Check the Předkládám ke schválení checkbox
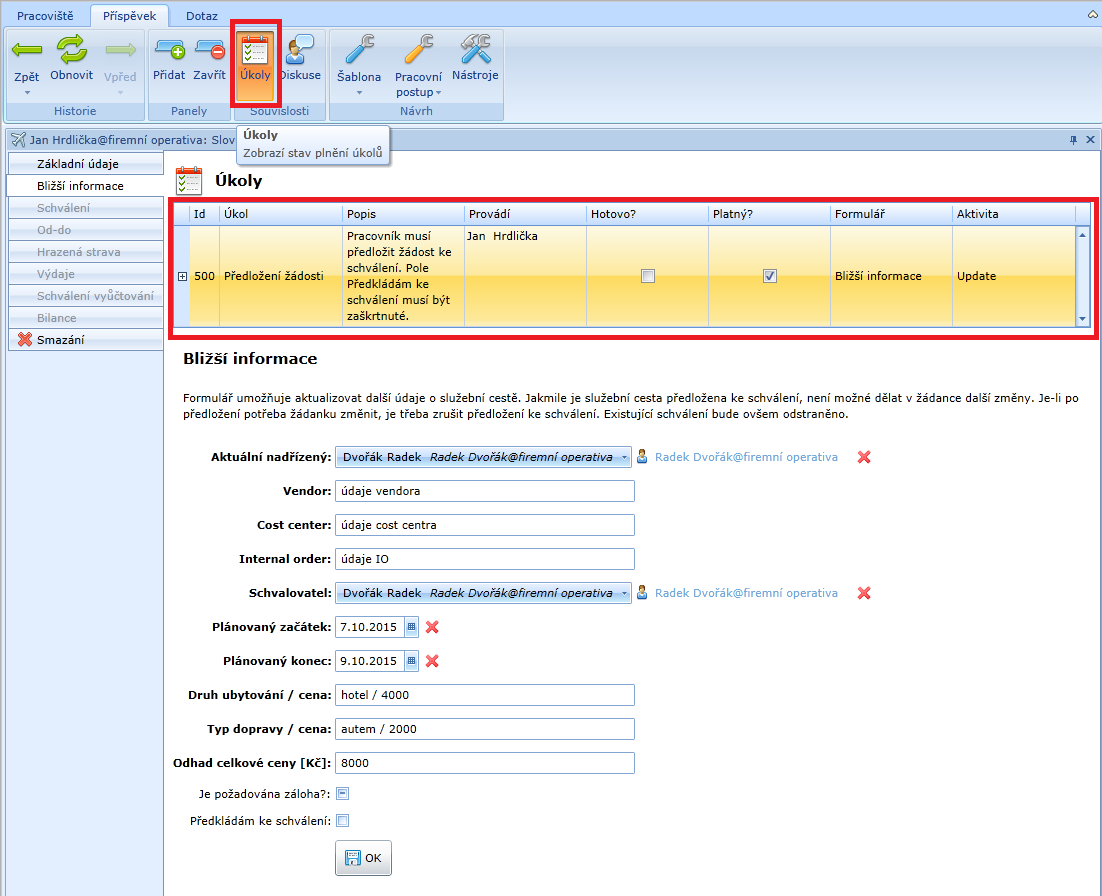1102x896 pixels. 342,821
